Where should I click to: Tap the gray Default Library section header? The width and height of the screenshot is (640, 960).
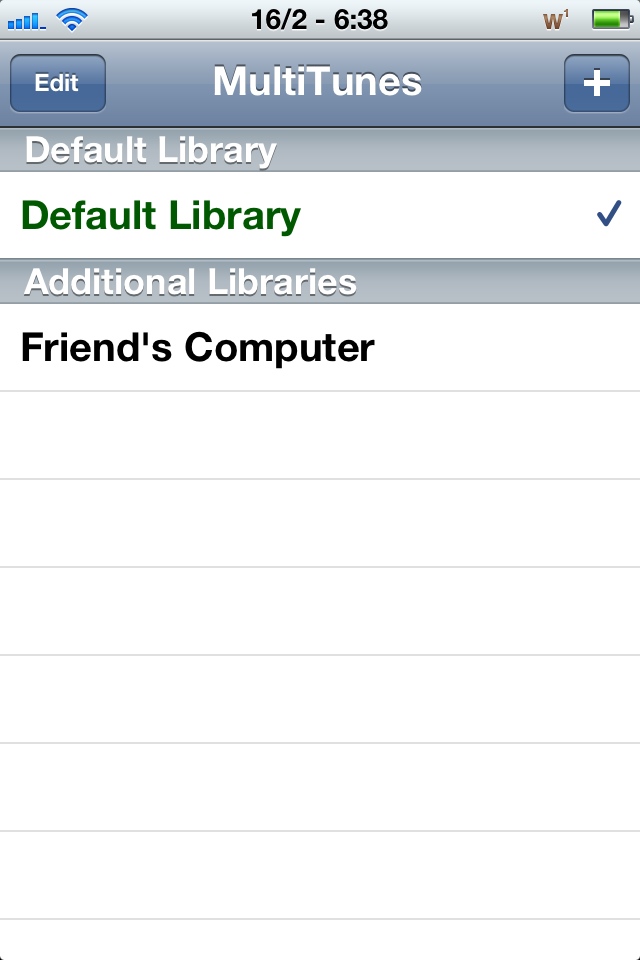[320, 150]
